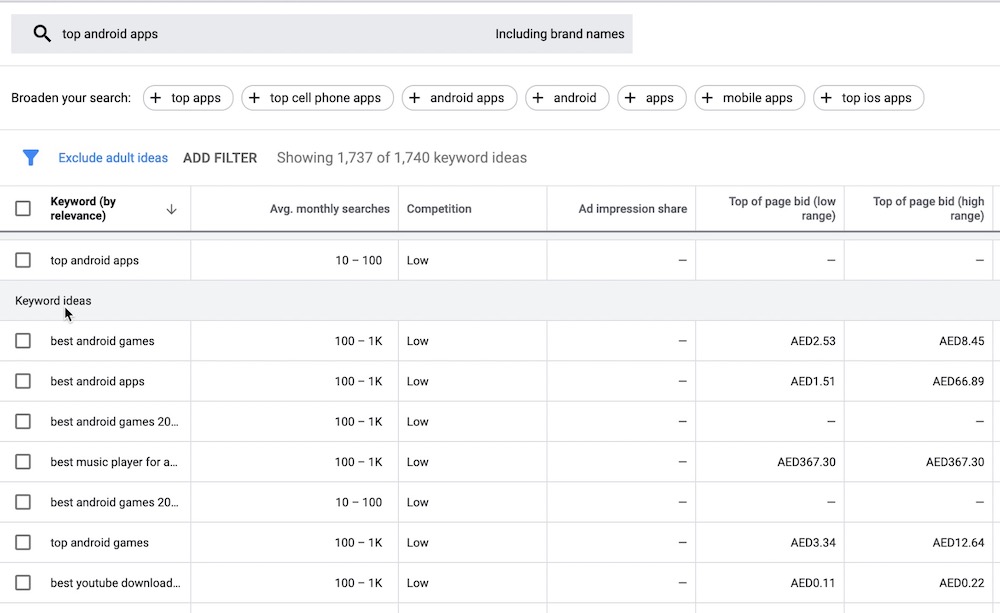Add 'mobile apps' suggestion chip

point(750,98)
